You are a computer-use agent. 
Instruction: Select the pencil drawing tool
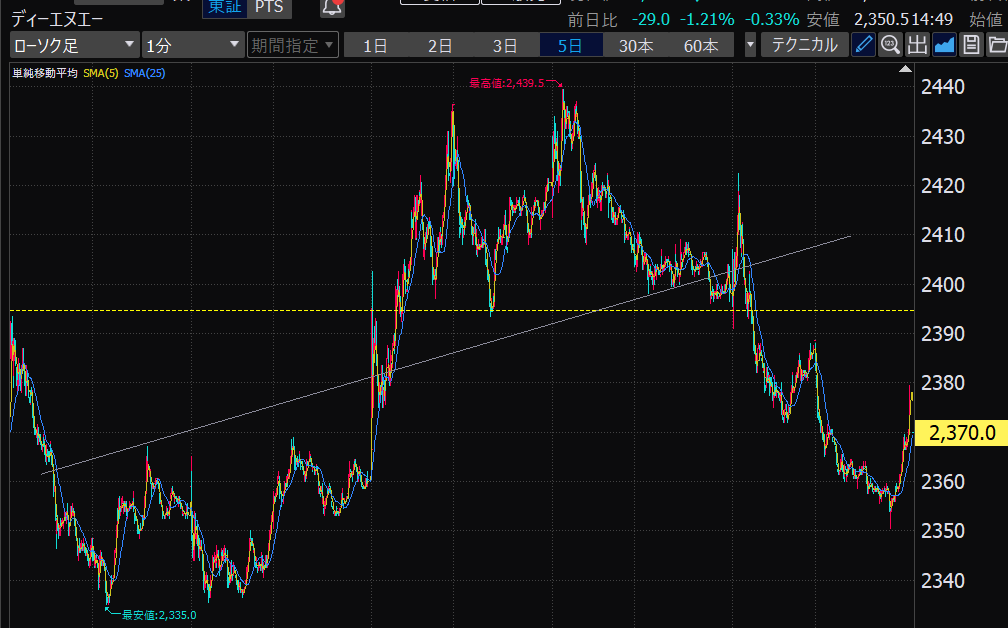pyautogui.click(x=863, y=45)
